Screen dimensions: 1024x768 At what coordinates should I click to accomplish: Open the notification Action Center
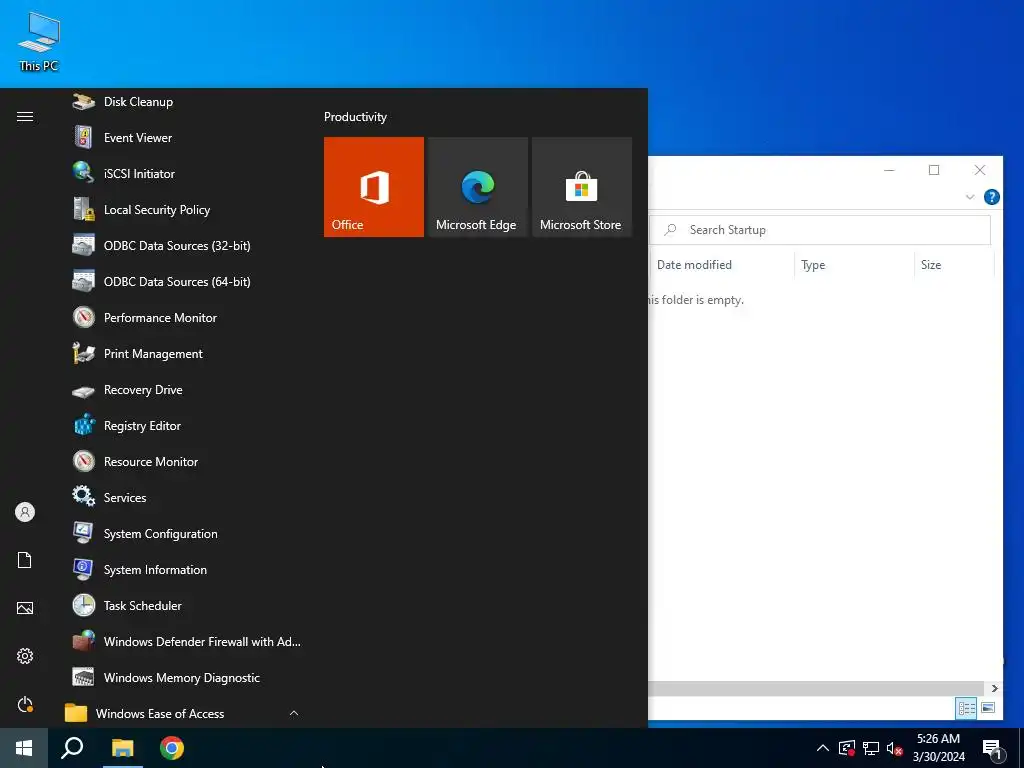tap(992, 748)
